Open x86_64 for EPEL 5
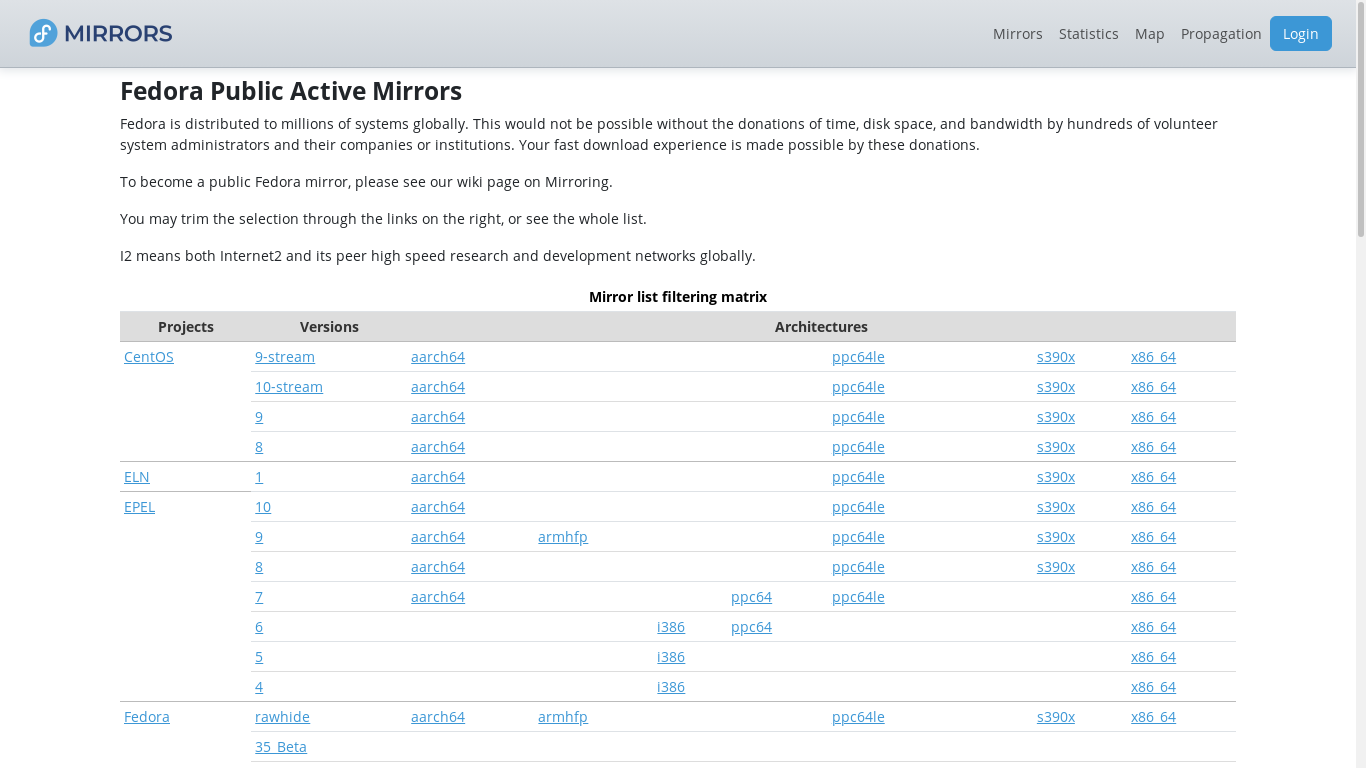The image size is (1366, 768). click(x=1153, y=657)
